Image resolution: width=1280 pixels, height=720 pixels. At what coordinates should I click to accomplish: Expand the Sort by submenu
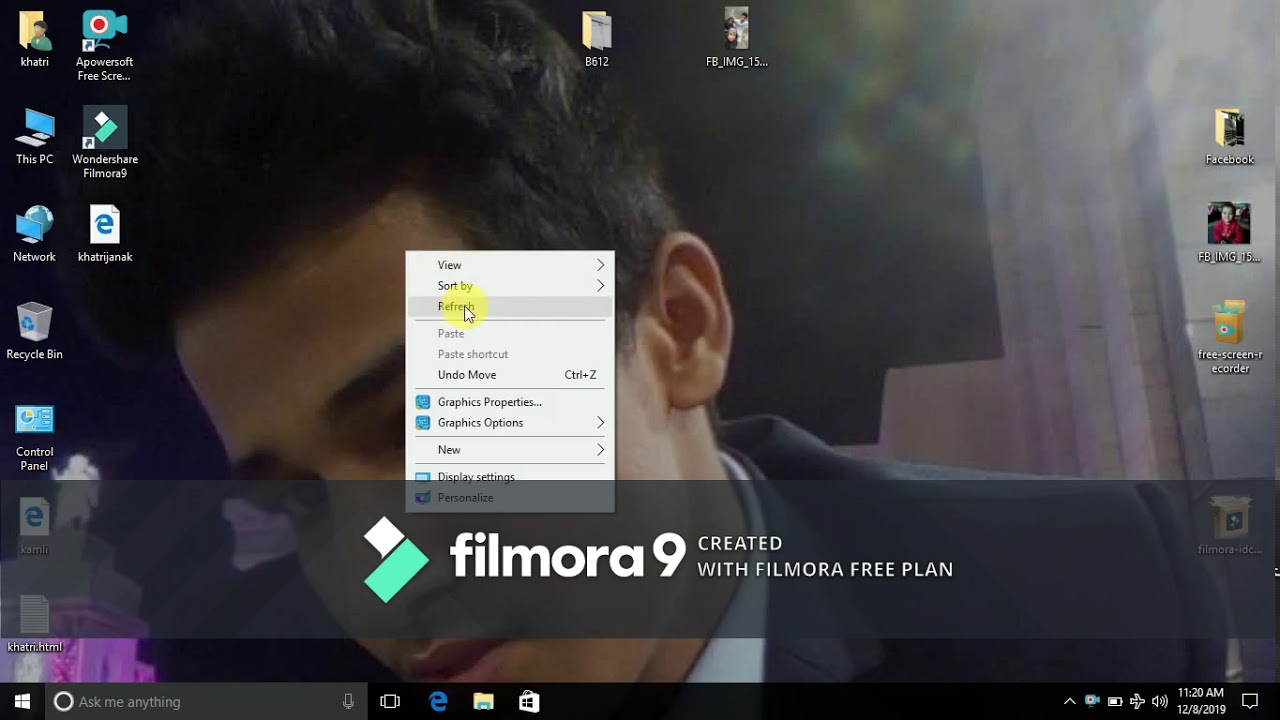[x=510, y=286]
